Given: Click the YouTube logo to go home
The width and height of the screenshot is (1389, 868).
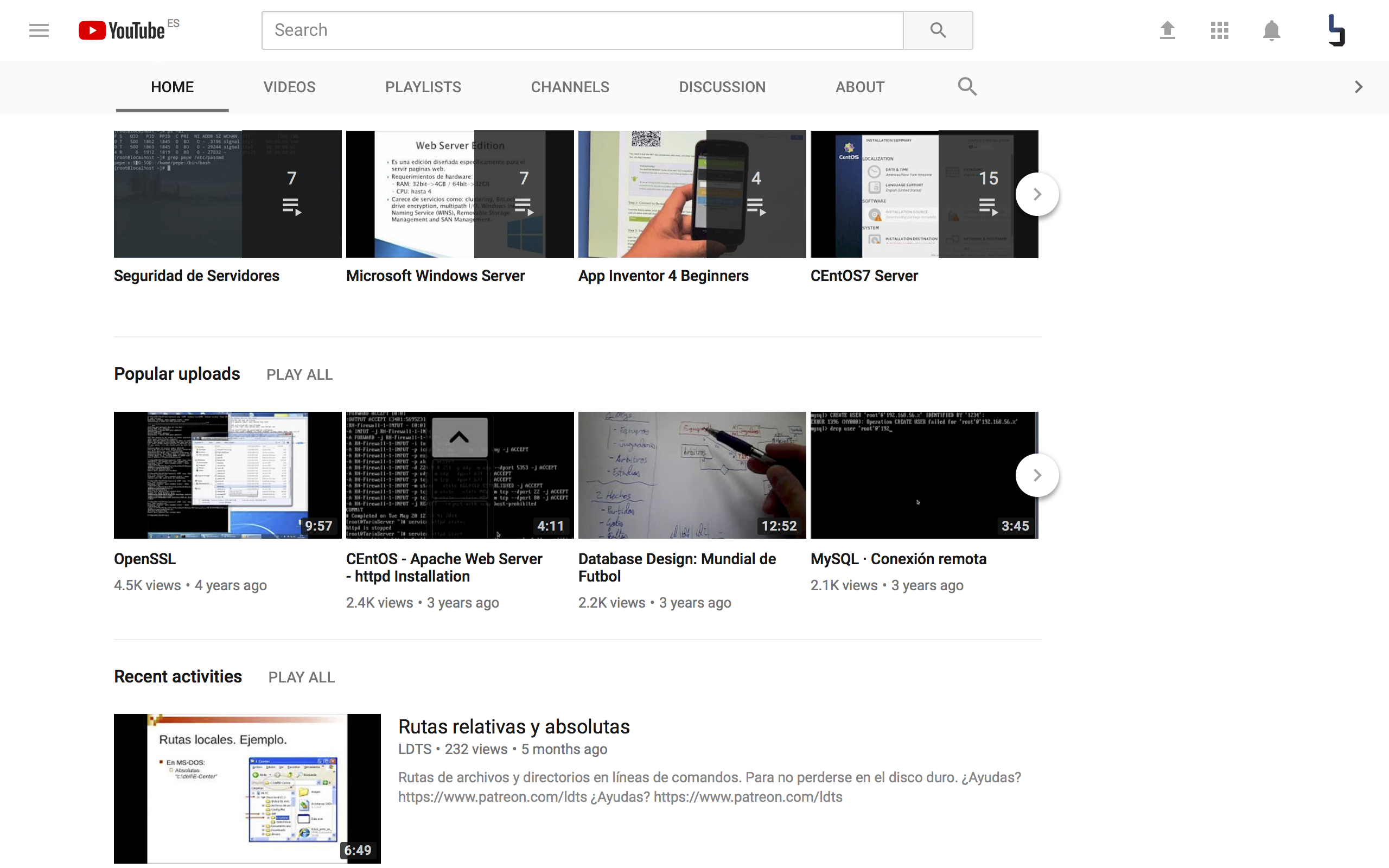Looking at the screenshot, I should (x=122, y=30).
